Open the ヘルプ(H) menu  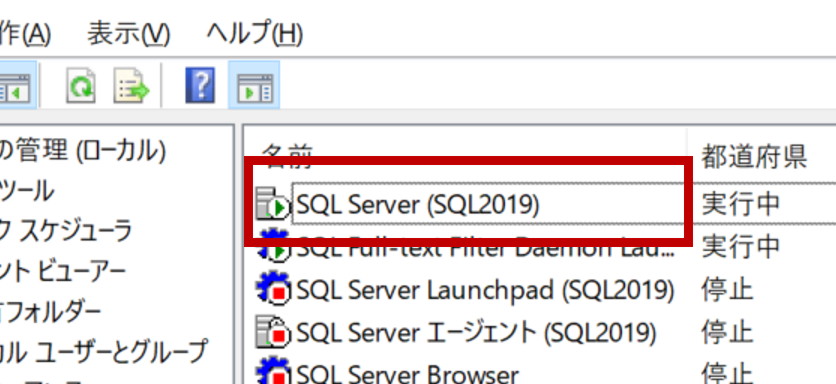[x=255, y=34]
